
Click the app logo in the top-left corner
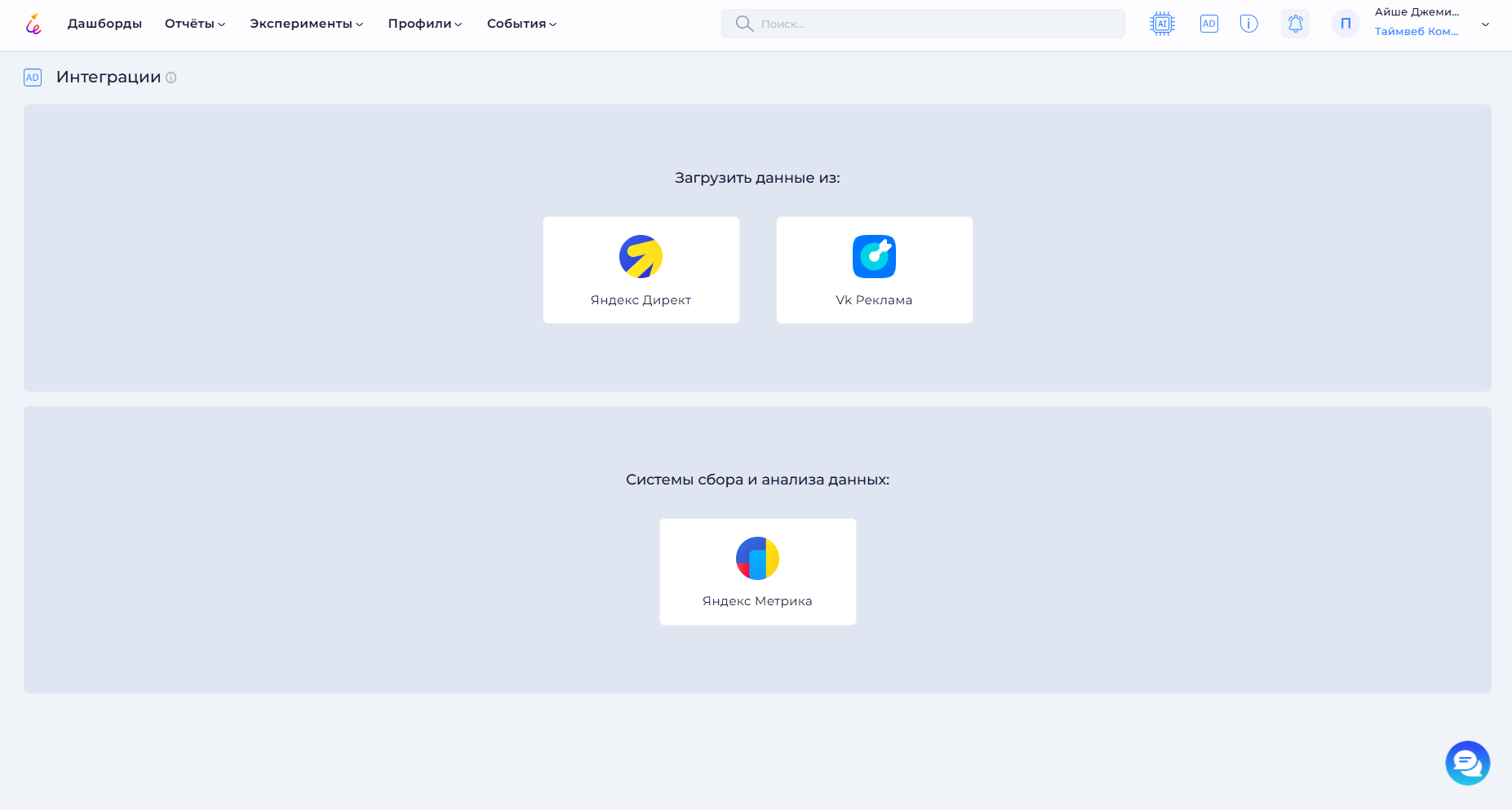(x=33, y=24)
